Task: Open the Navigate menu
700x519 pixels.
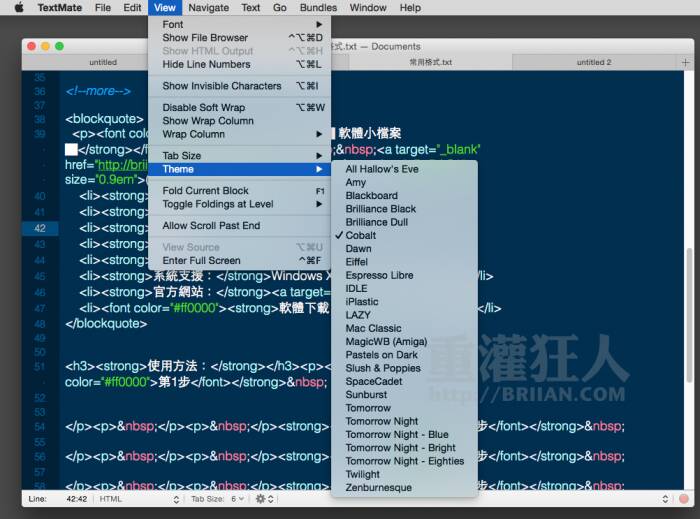Action: pyautogui.click(x=208, y=8)
